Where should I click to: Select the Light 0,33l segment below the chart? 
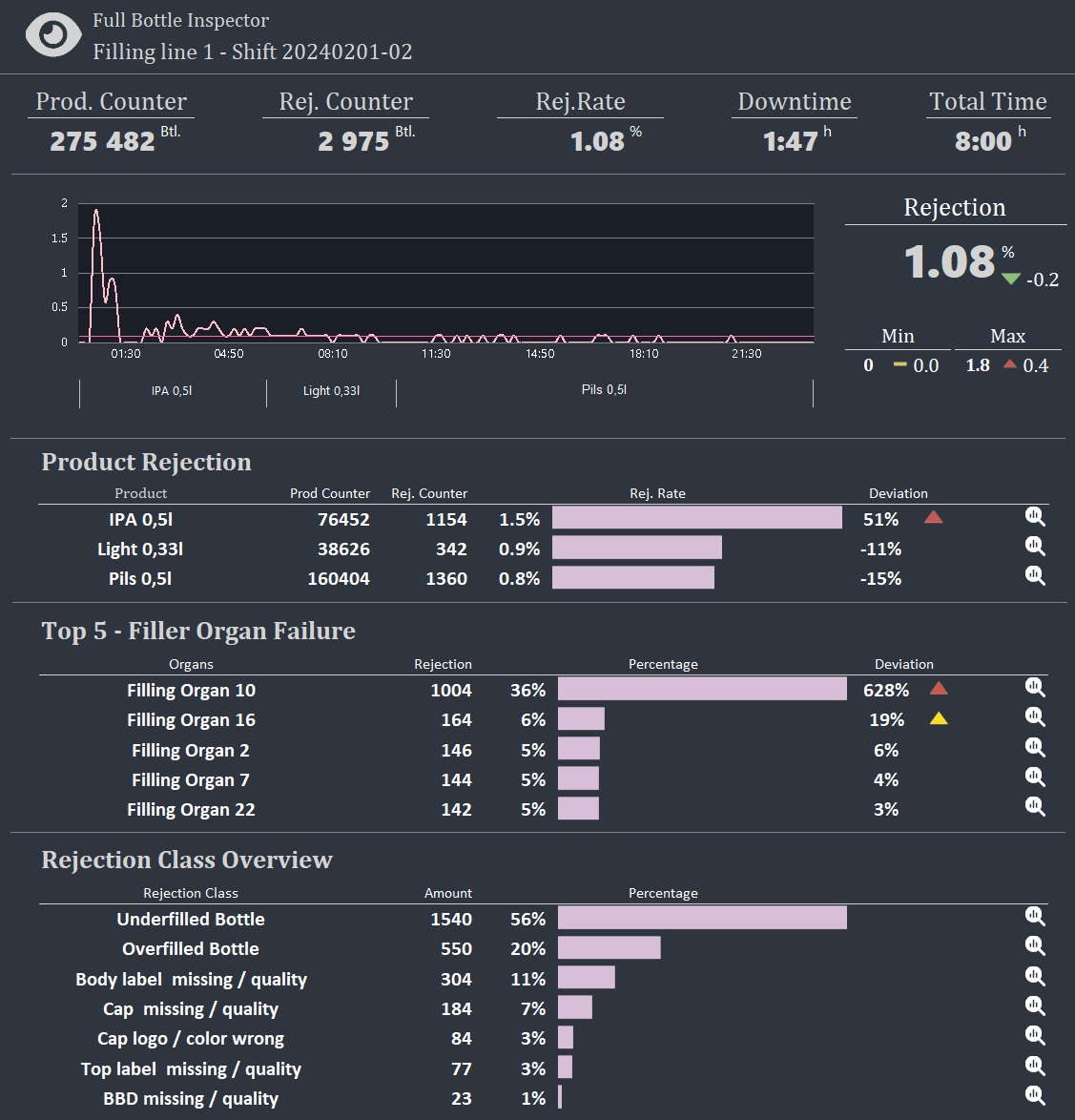tap(331, 392)
